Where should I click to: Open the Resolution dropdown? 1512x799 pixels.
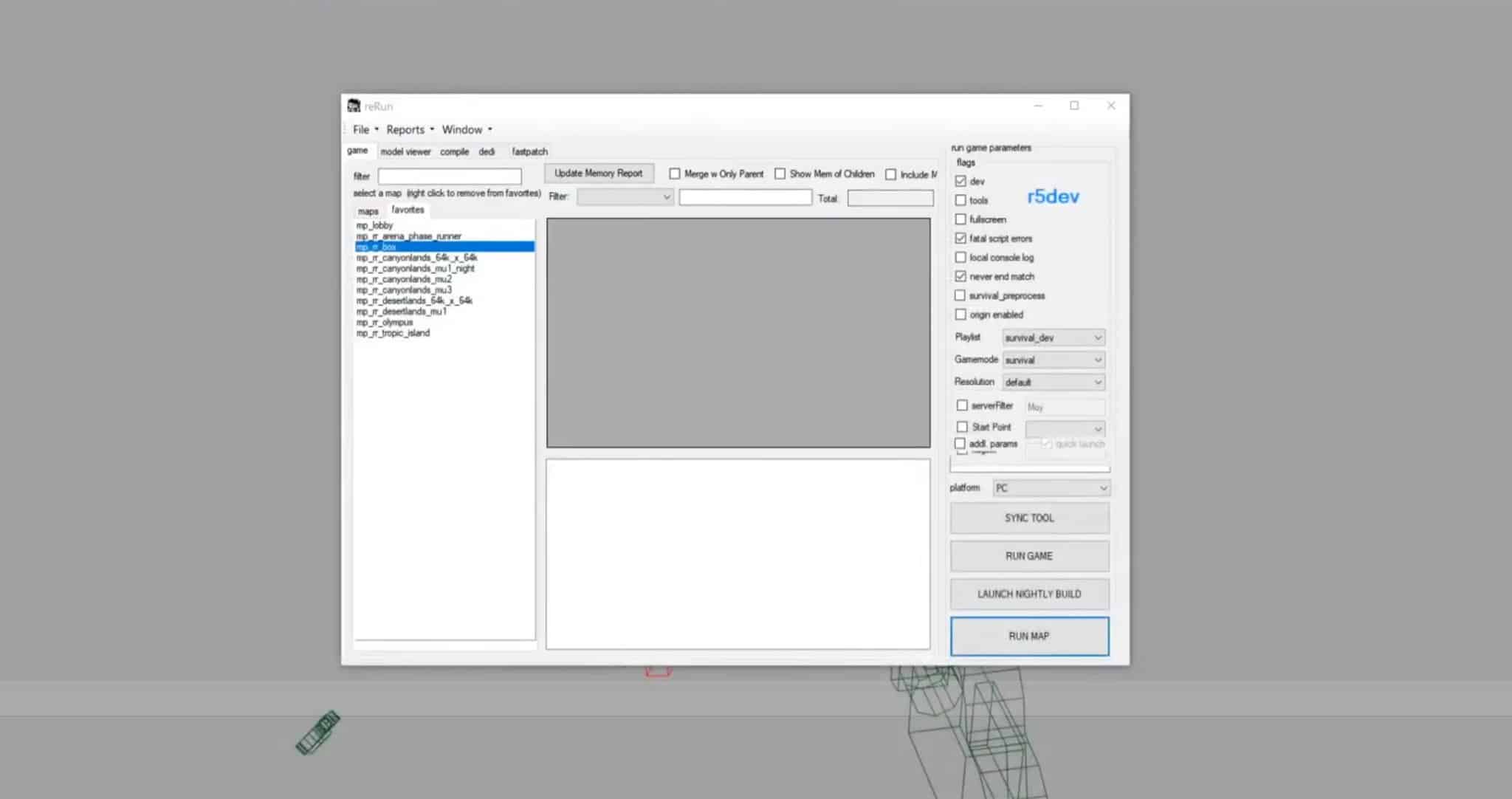point(1053,382)
